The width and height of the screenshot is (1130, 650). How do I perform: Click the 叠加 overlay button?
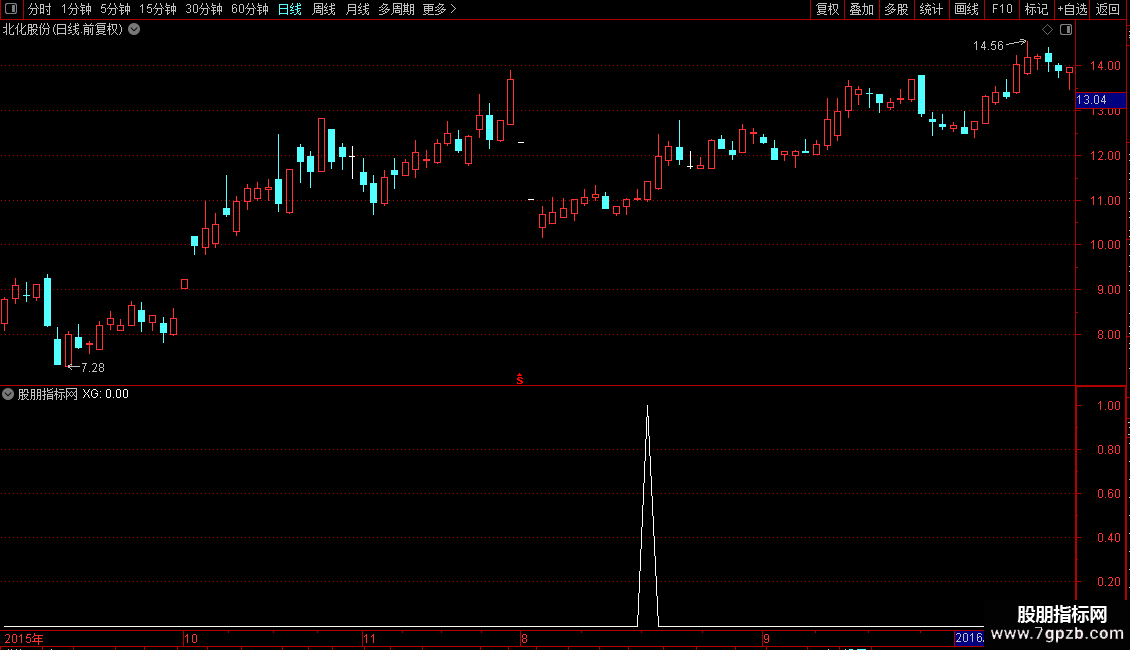coord(861,9)
